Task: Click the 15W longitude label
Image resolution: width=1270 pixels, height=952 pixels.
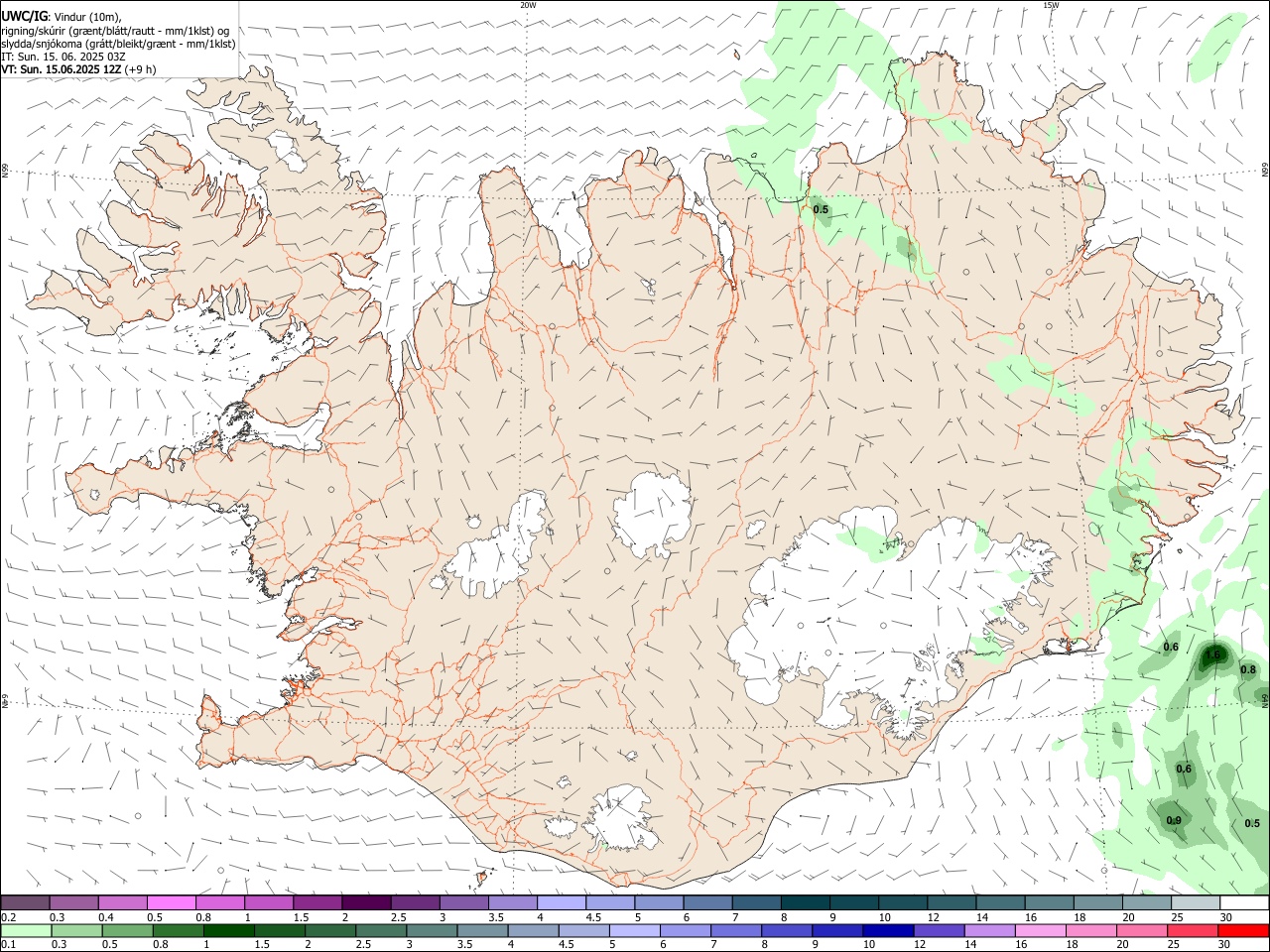Action: pyautogui.click(x=1051, y=5)
